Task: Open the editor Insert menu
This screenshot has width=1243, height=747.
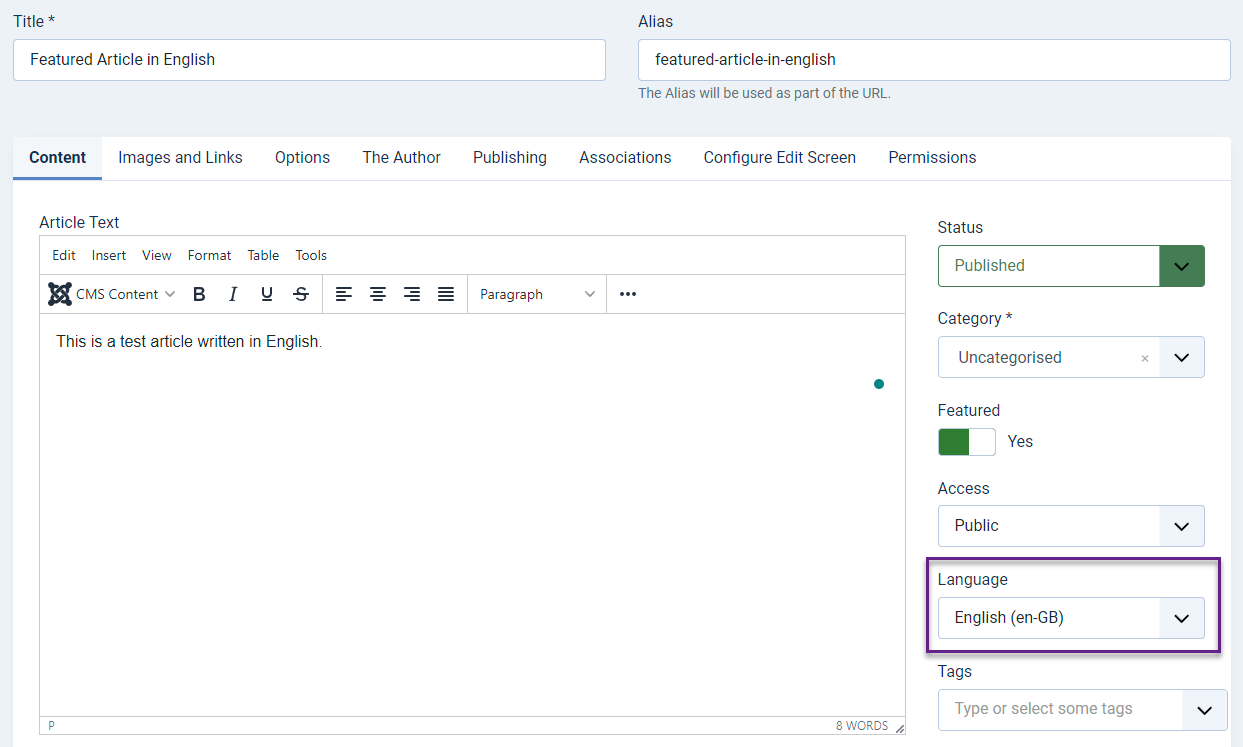Action: [109, 255]
